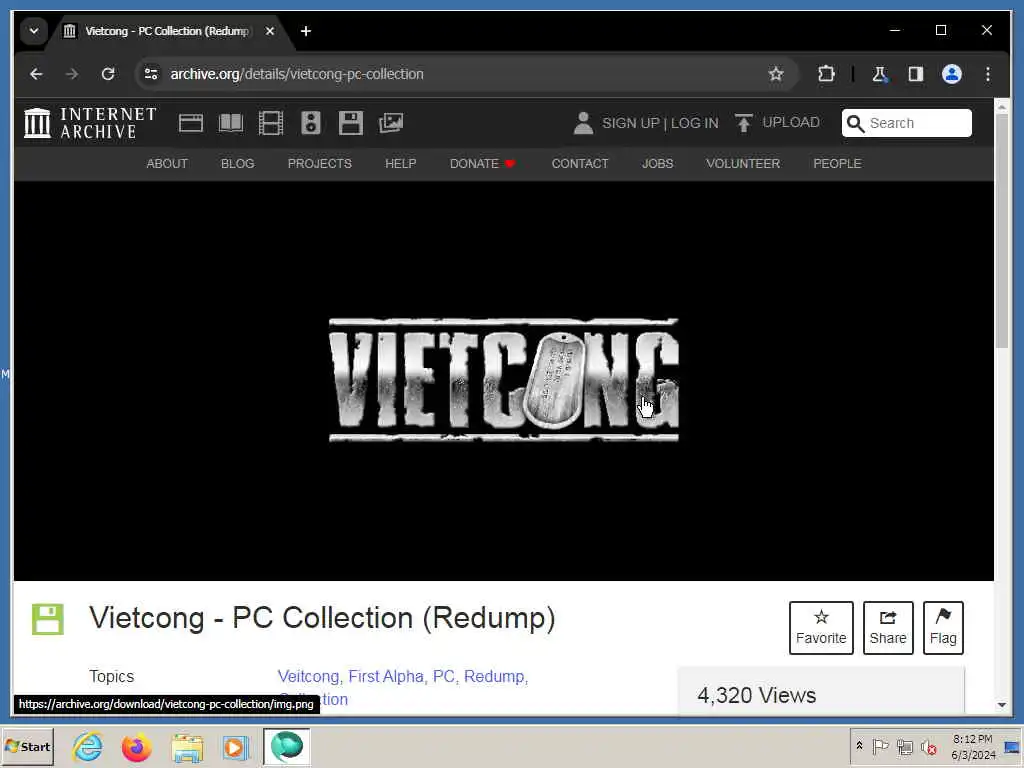1024x768 pixels.
Task: Open the HELP menu item
Action: click(400, 163)
